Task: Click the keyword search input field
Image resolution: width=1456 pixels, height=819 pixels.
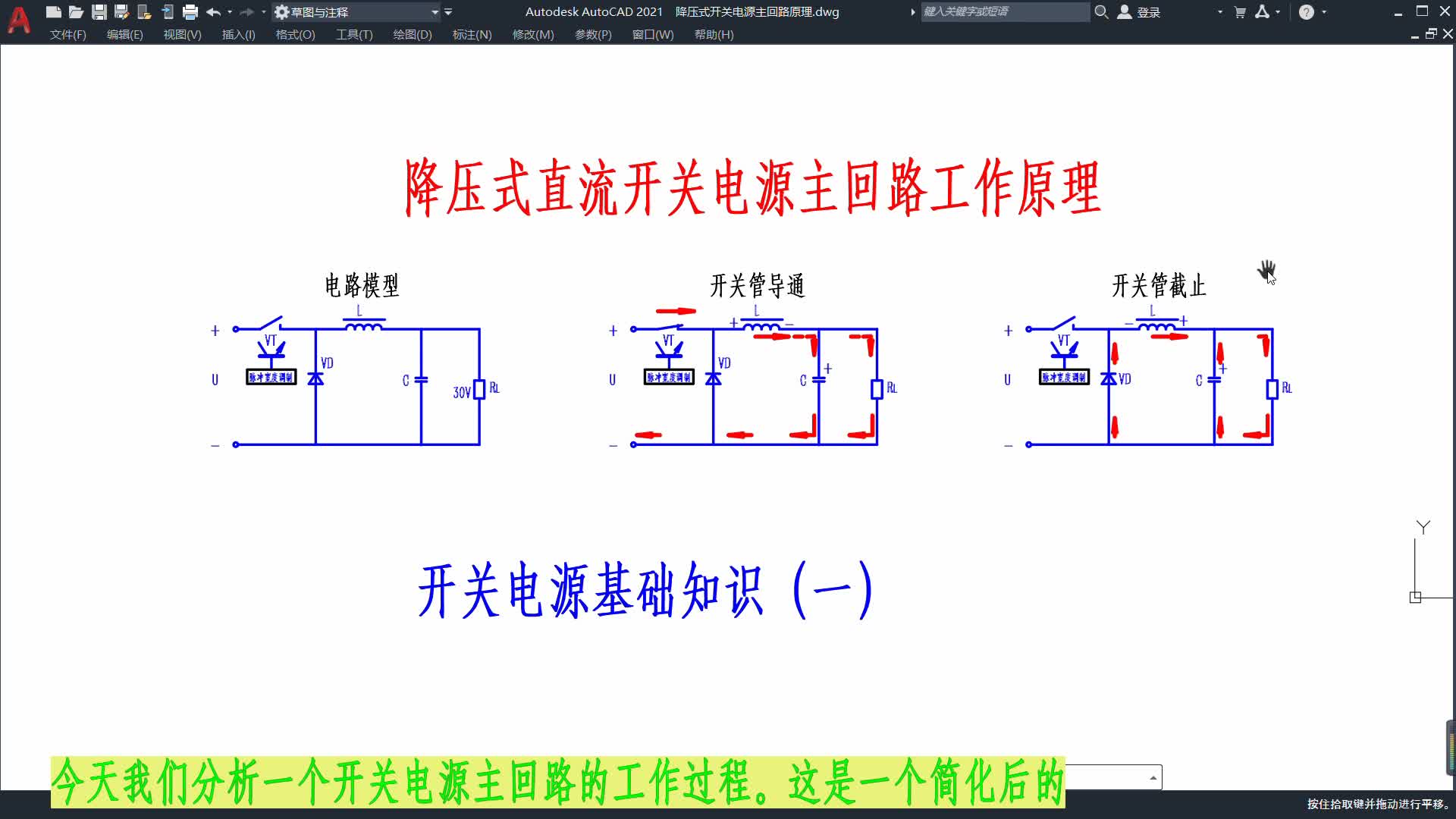Action: click(1005, 12)
